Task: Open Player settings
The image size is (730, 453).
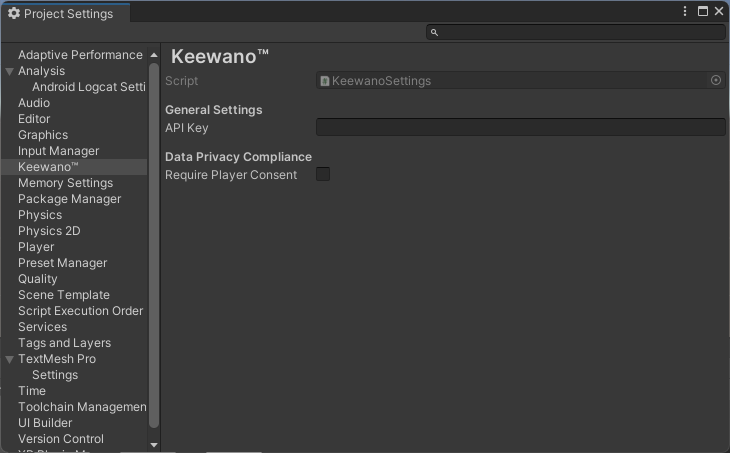Action: pyautogui.click(x=36, y=247)
